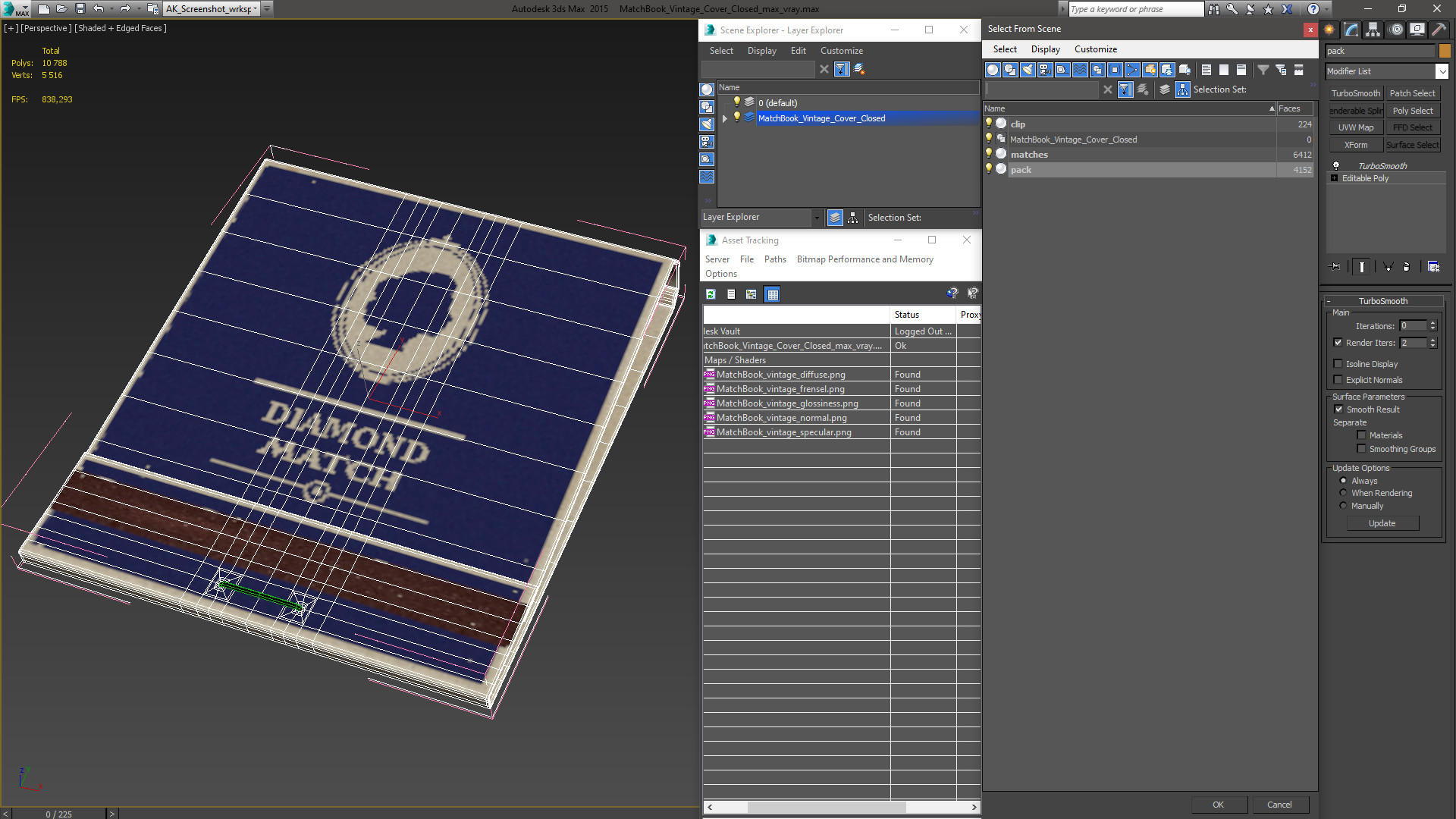Increase Iterations spinner arrow

pos(1433,323)
